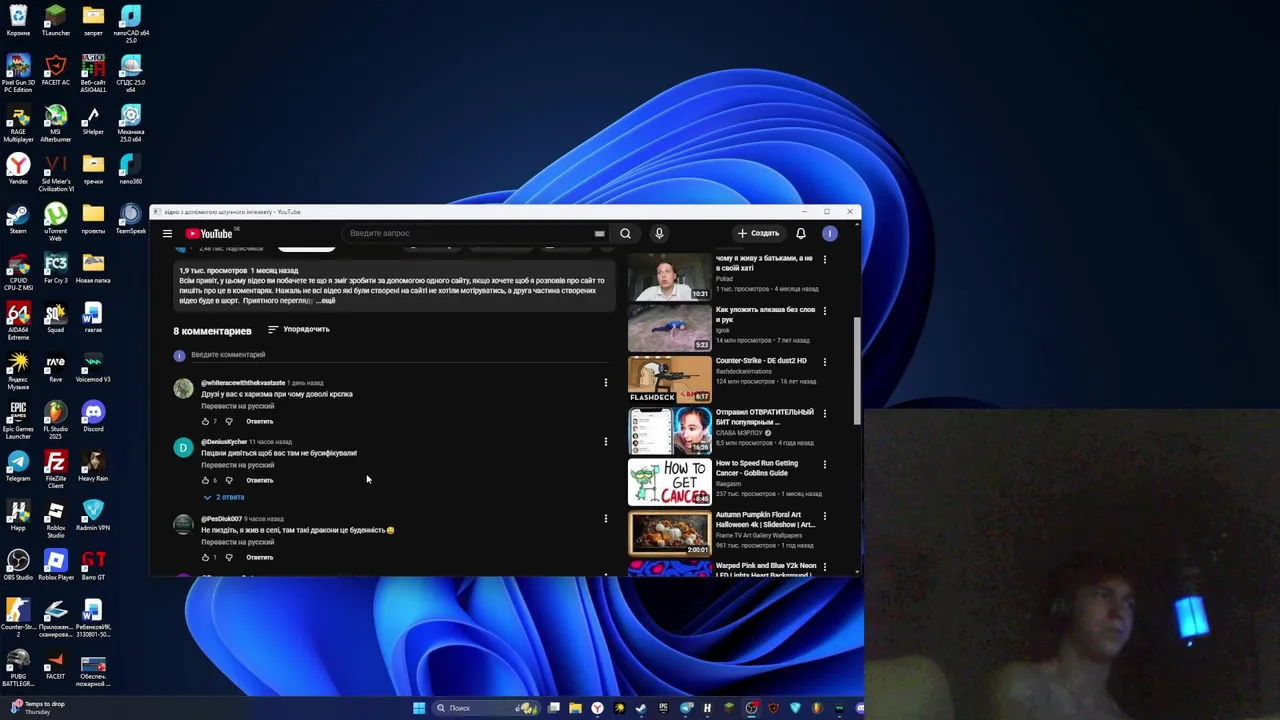1280x720 pixels.
Task: Open TLauncher desktop shortcut
Action: pos(56,20)
